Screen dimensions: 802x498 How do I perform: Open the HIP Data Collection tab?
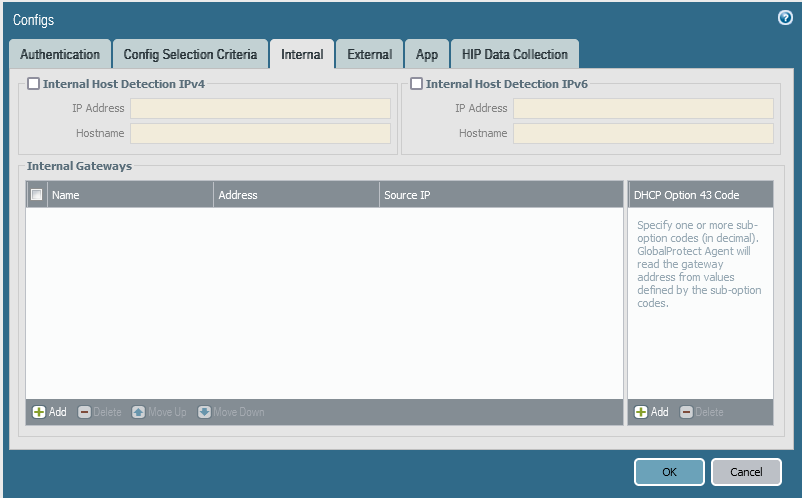pos(515,55)
